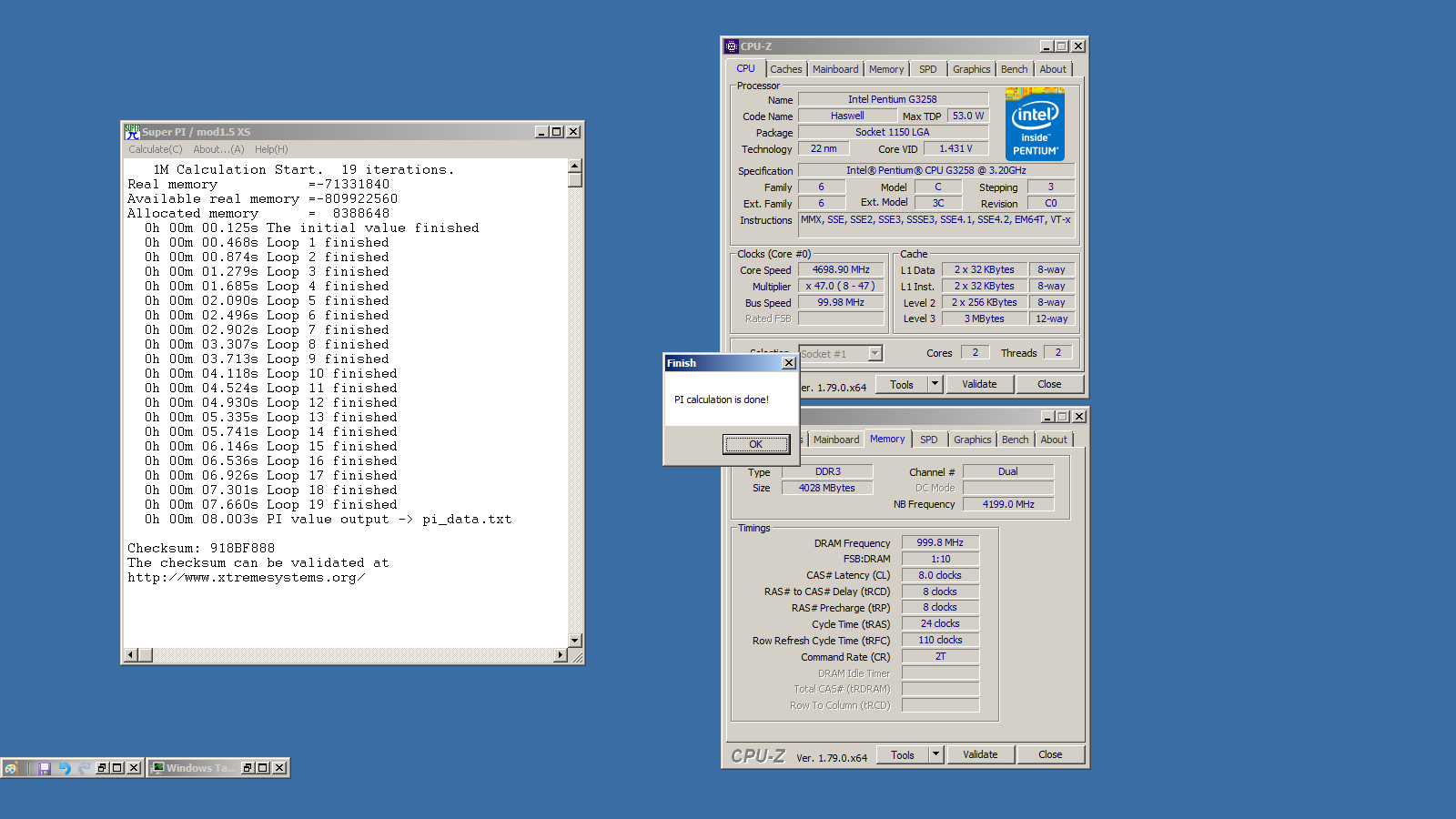Open About tab in lower CPU-Z window

[x=1054, y=440]
